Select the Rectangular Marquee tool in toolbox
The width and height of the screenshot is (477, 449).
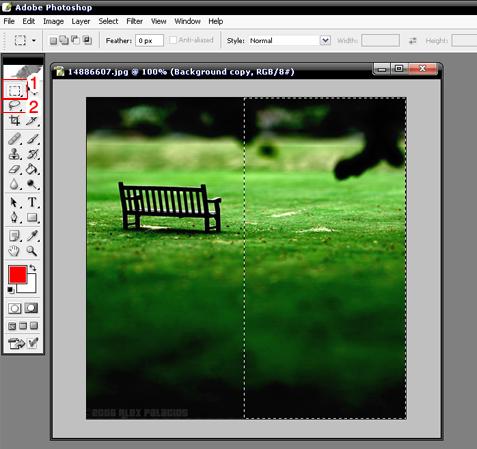[x=14, y=90]
